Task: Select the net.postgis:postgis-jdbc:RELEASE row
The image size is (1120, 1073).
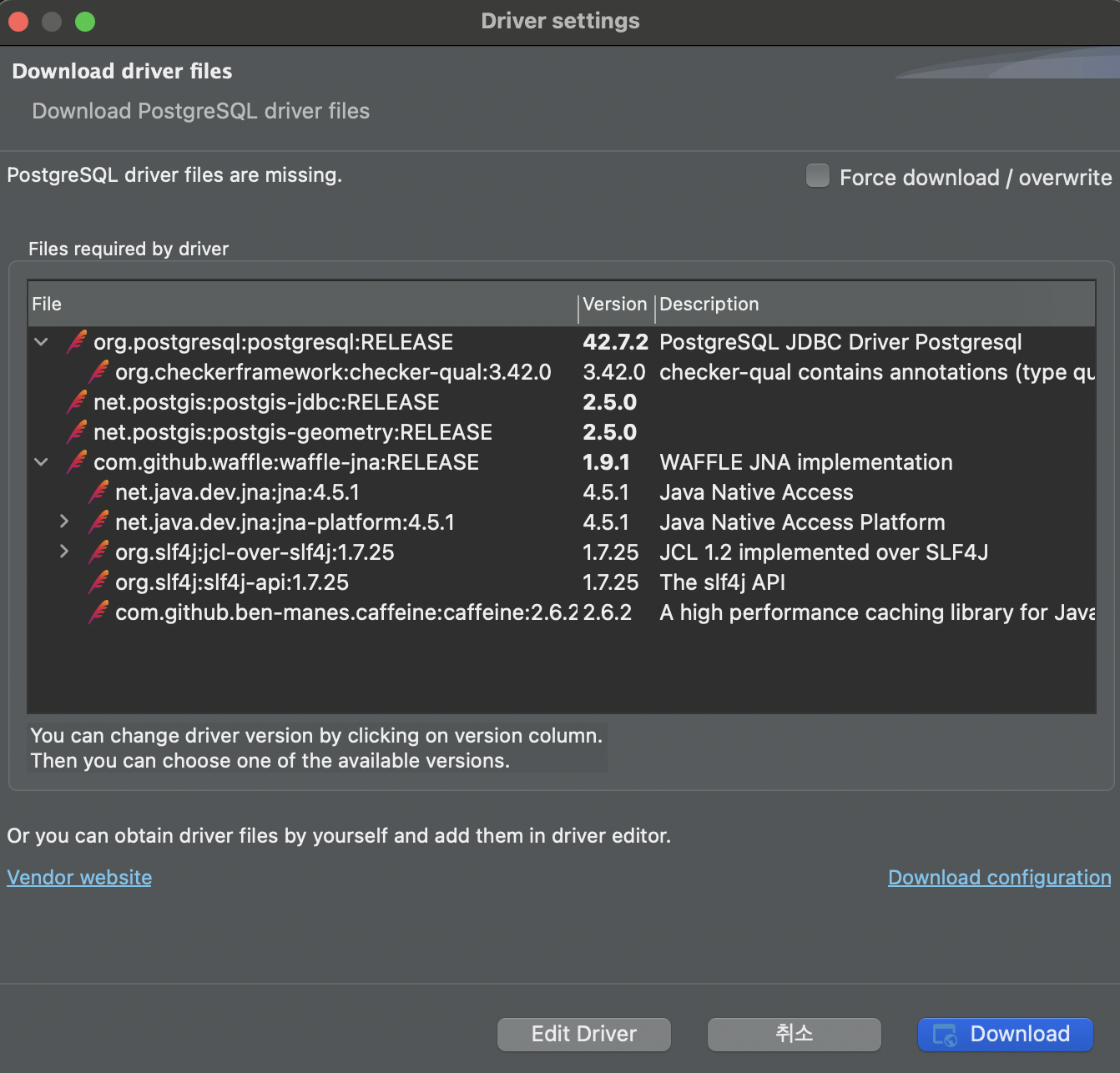Action: click(562, 402)
